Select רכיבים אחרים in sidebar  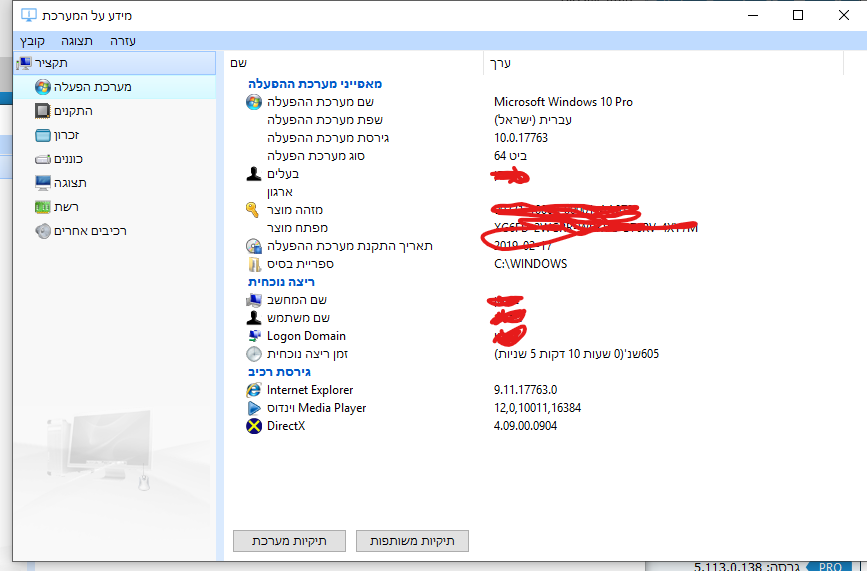90,231
